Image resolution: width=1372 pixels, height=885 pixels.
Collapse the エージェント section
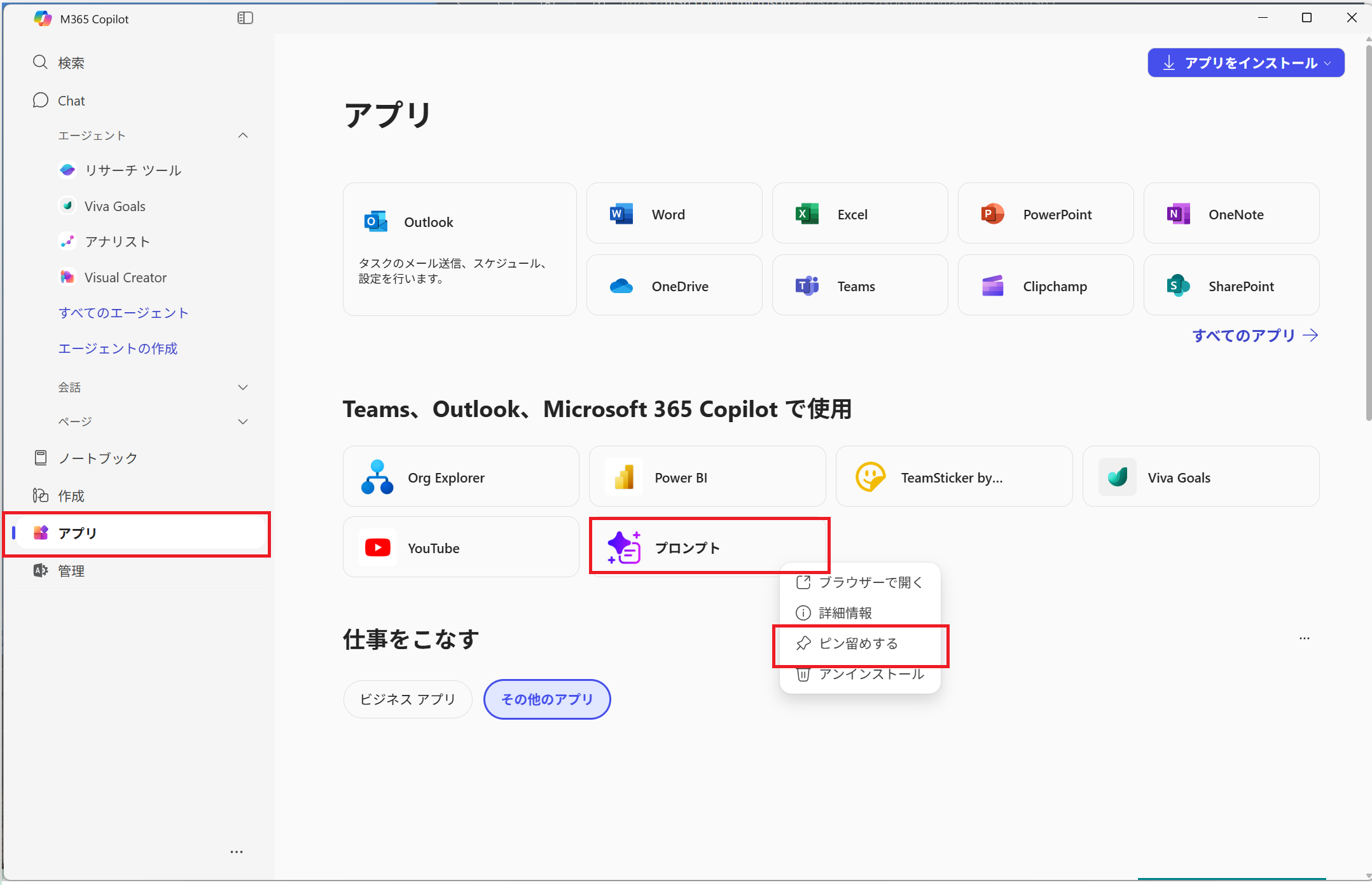coord(242,135)
